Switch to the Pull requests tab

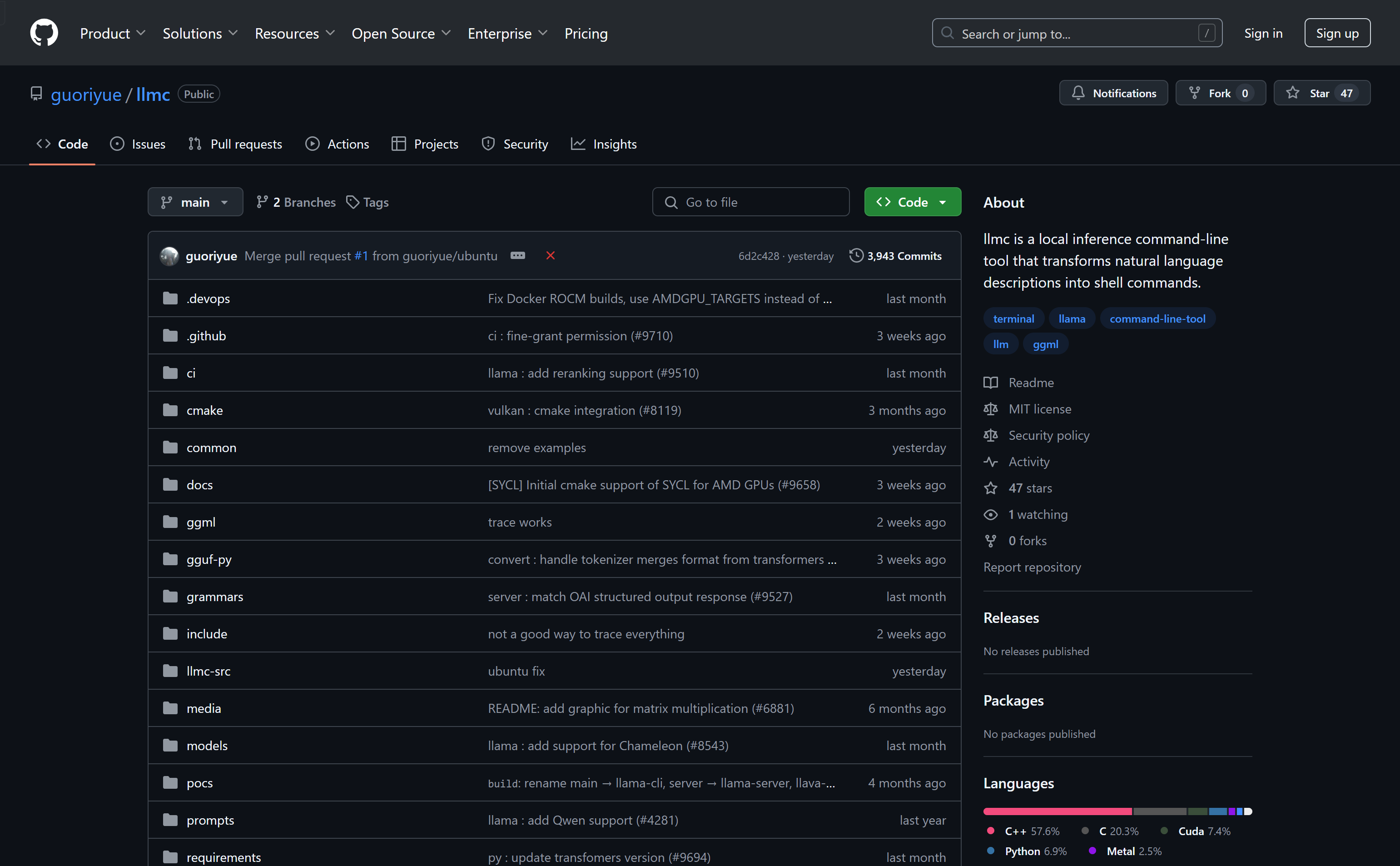point(235,144)
